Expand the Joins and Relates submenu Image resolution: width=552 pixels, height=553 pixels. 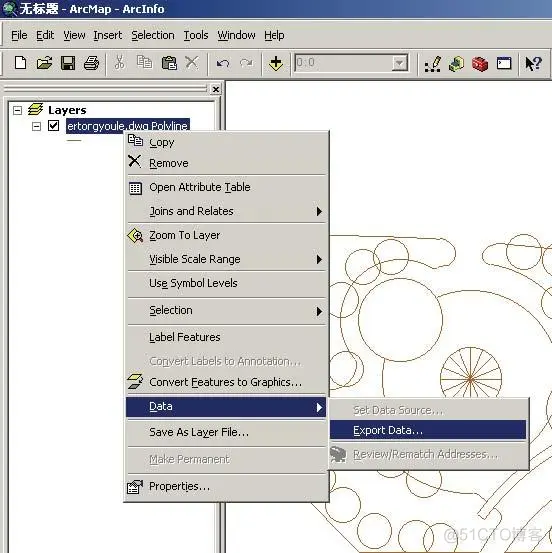[x=226, y=211]
